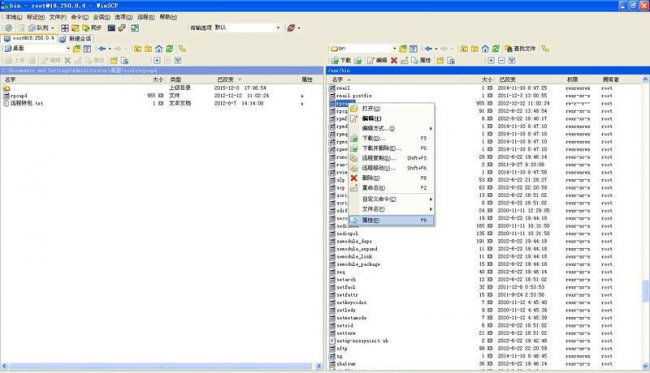
Task: Expand the 文件名 submenu in context menu
Action: click(392, 209)
